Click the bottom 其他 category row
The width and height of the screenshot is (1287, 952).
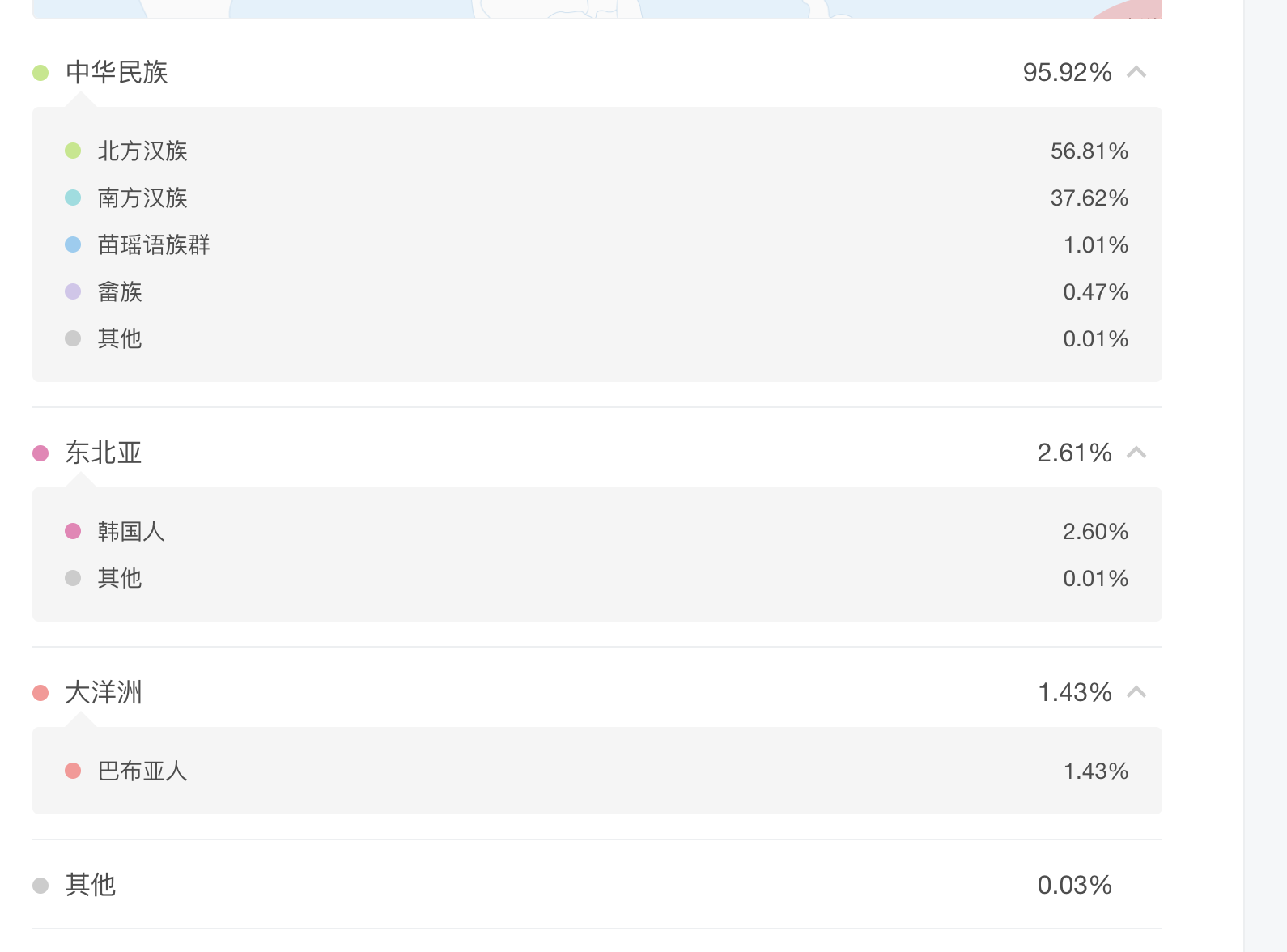pyautogui.click(x=597, y=885)
